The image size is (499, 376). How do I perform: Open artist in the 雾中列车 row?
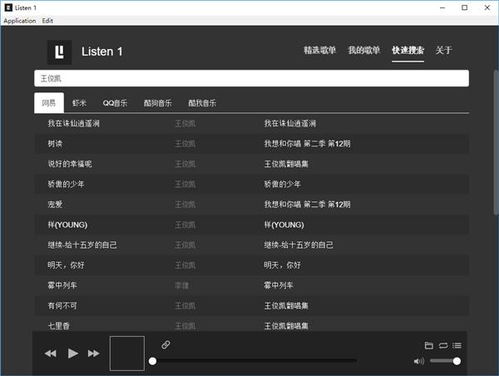pyautogui.click(x=182, y=285)
